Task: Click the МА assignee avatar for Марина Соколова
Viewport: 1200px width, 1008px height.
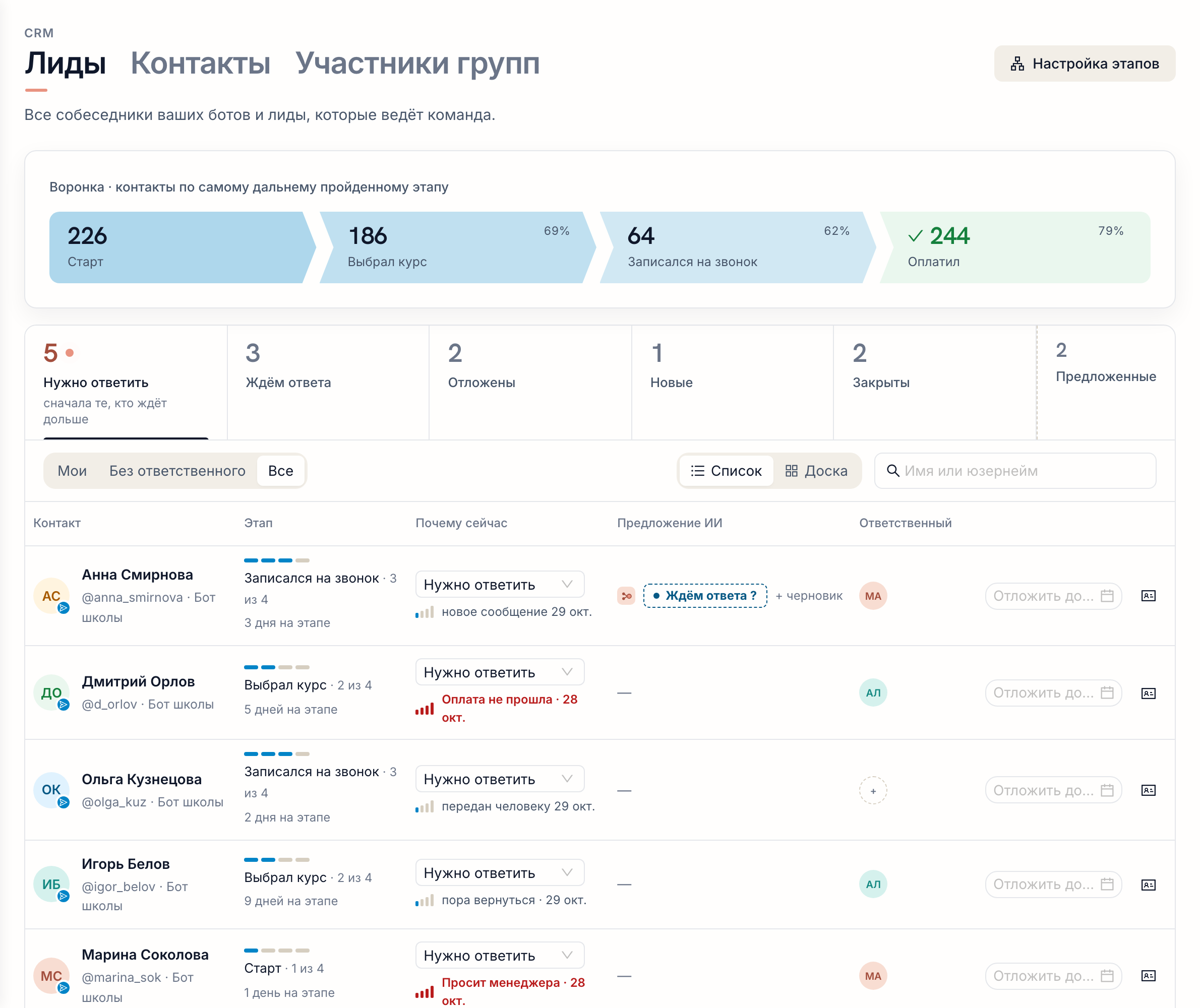Action: [x=873, y=976]
